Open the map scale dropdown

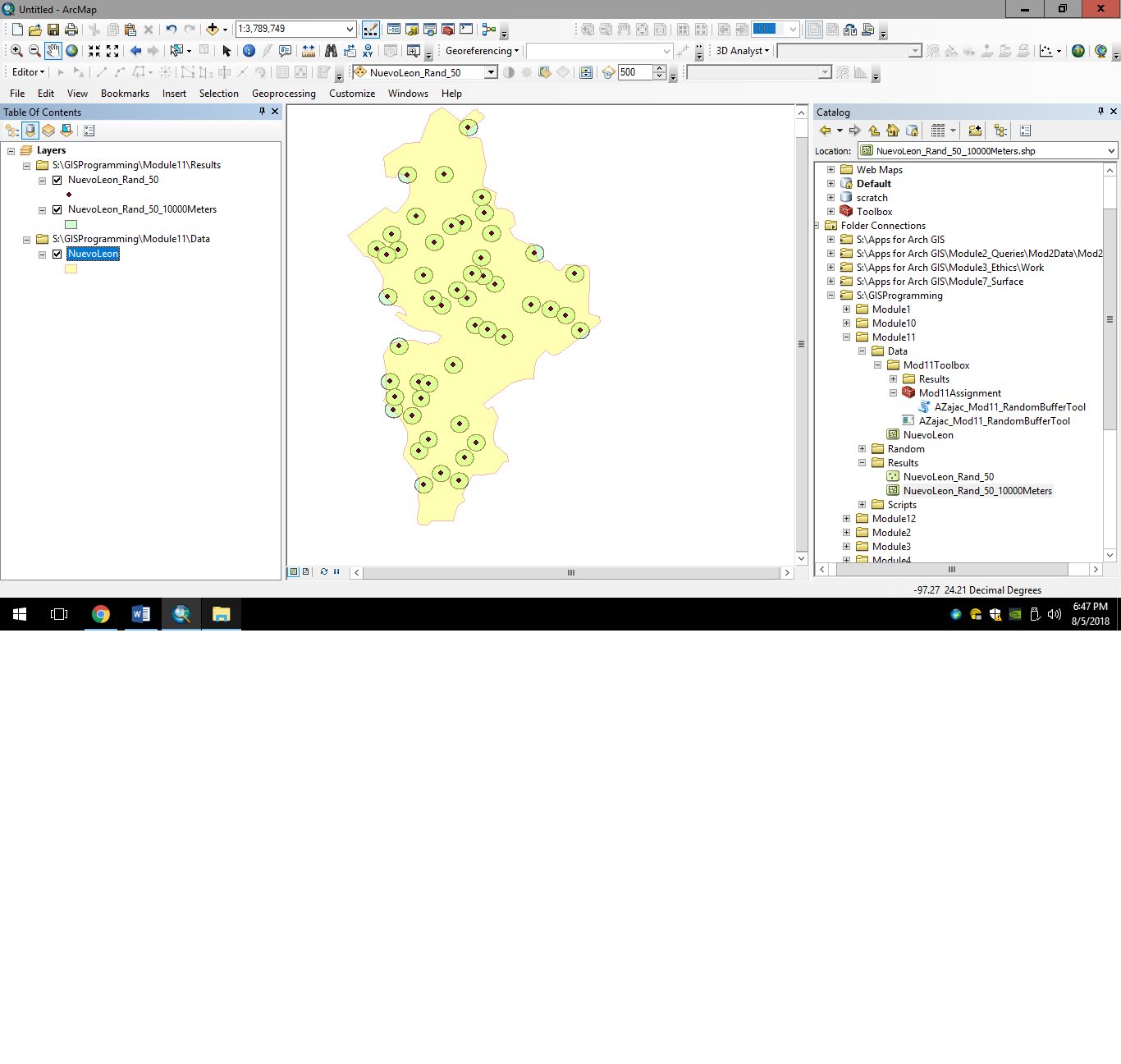tap(348, 28)
